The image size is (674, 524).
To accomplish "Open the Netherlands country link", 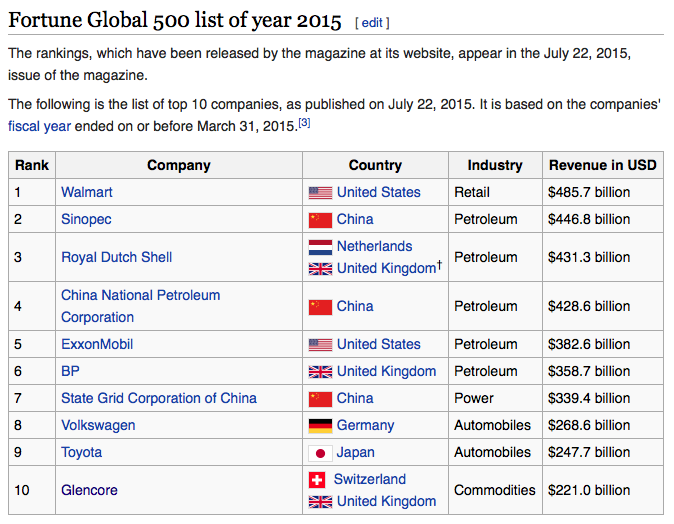I will 374,246.
